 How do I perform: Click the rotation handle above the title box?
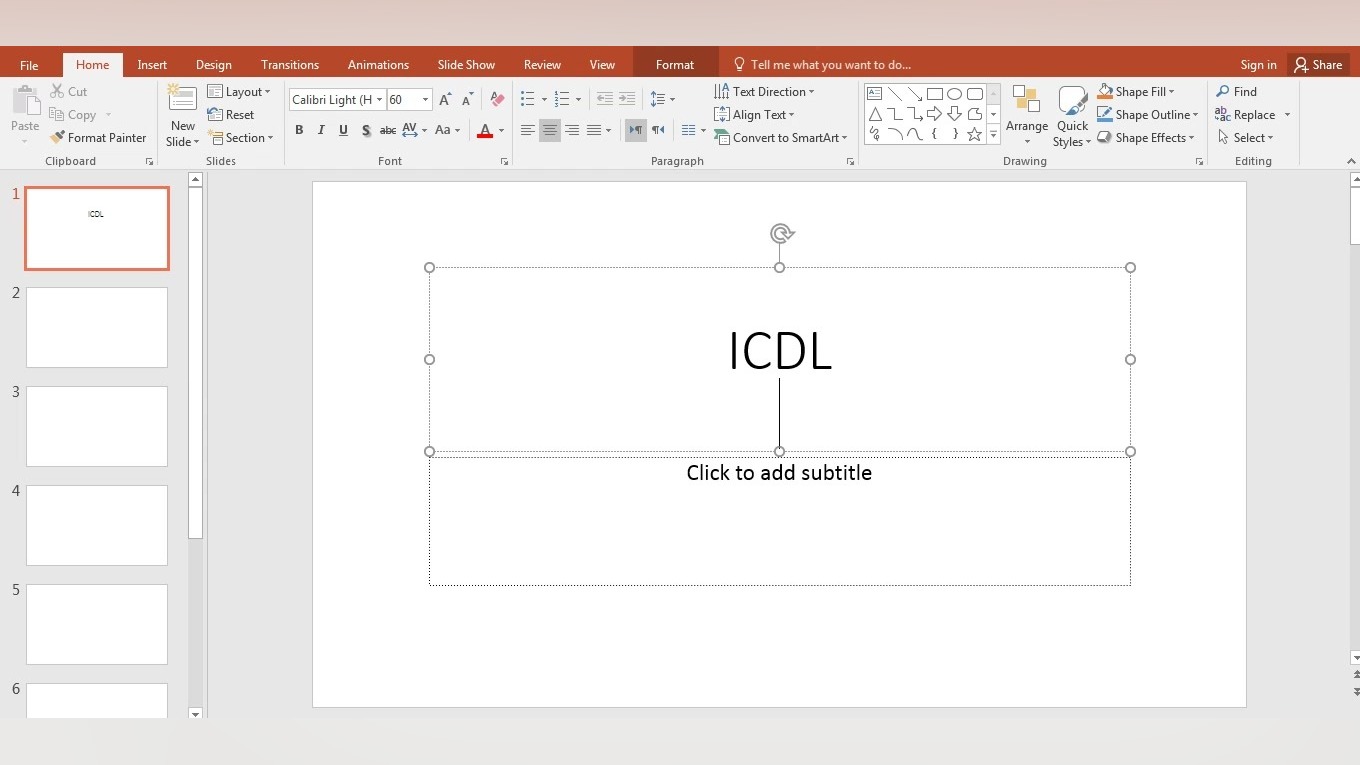pyautogui.click(x=782, y=234)
